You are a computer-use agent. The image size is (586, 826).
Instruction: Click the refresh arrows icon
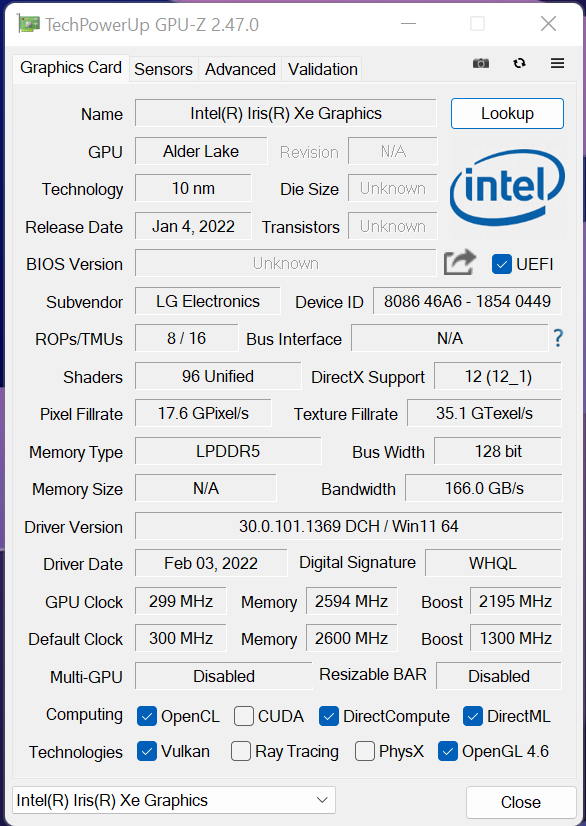point(519,64)
